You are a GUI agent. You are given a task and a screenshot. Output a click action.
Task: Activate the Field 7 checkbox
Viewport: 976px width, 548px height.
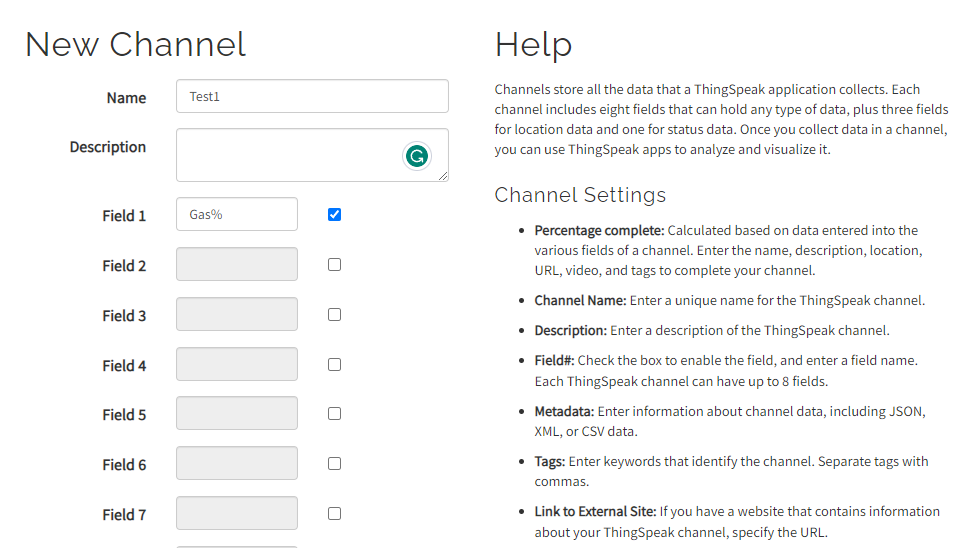(x=334, y=513)
